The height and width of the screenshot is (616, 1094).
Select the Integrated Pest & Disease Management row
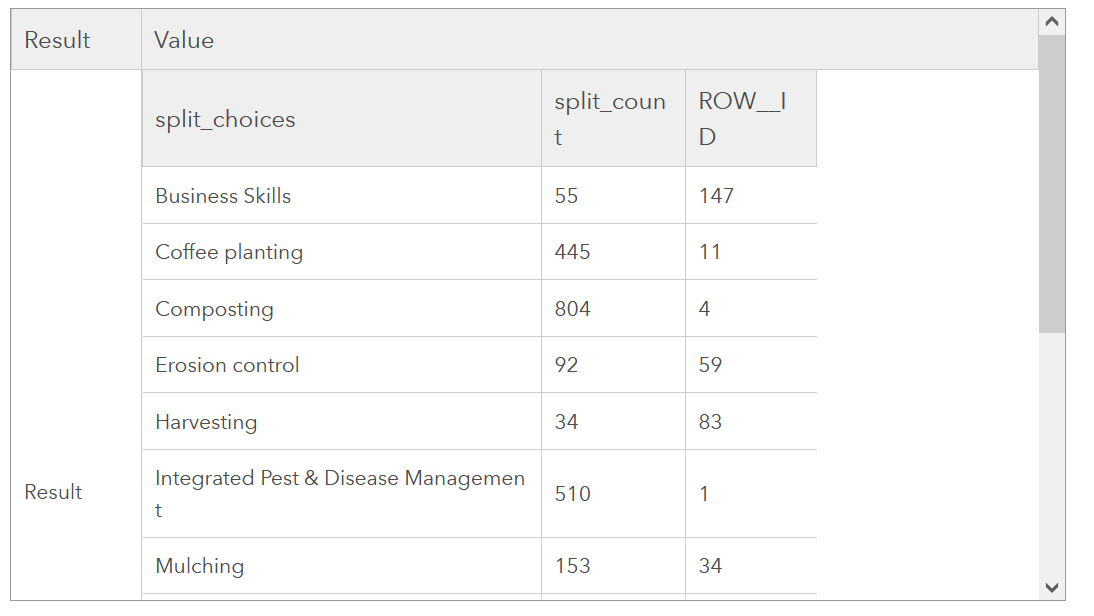(338, 493)
